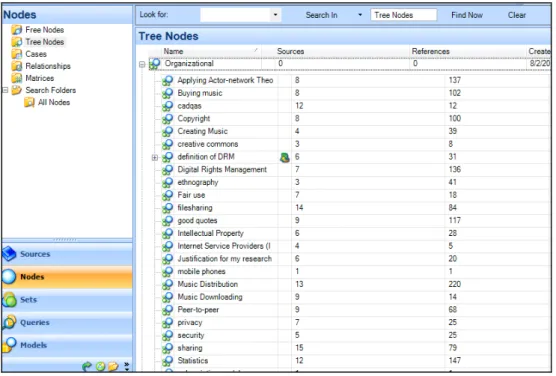Open the Look for dropdown arrow

(x=276, y=15)
